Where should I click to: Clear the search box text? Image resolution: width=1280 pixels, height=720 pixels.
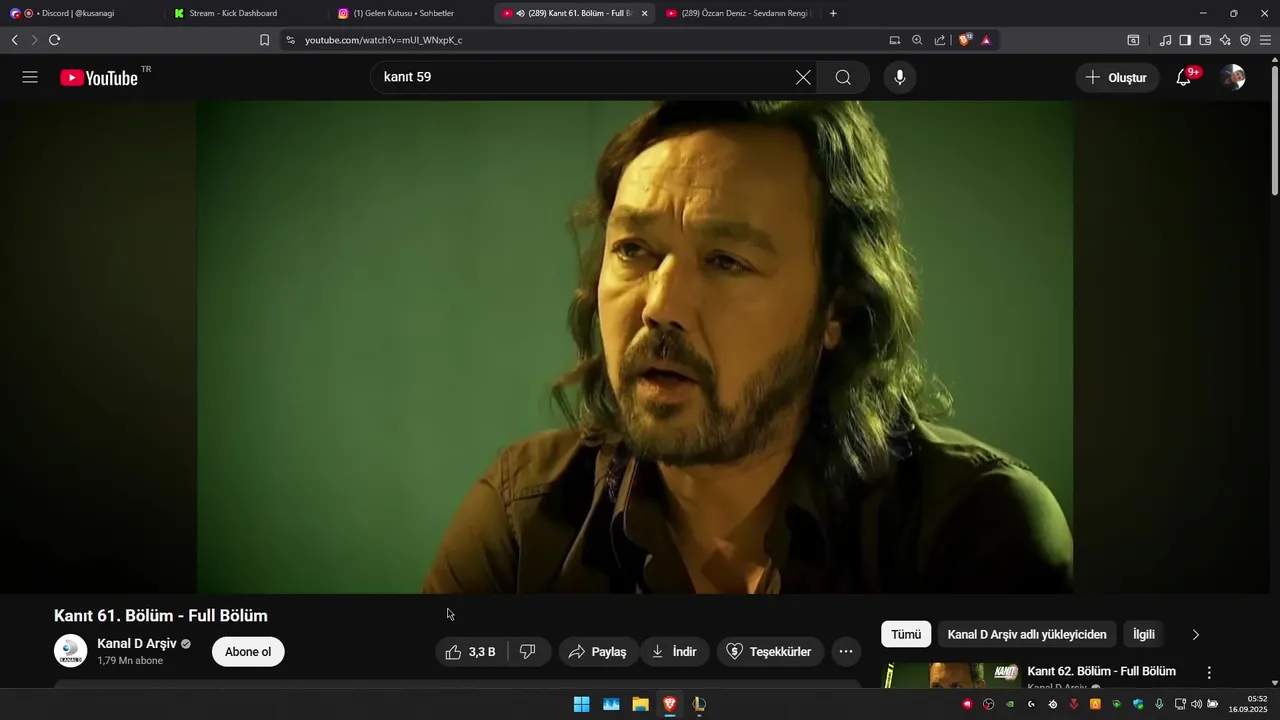coord(803,77)
